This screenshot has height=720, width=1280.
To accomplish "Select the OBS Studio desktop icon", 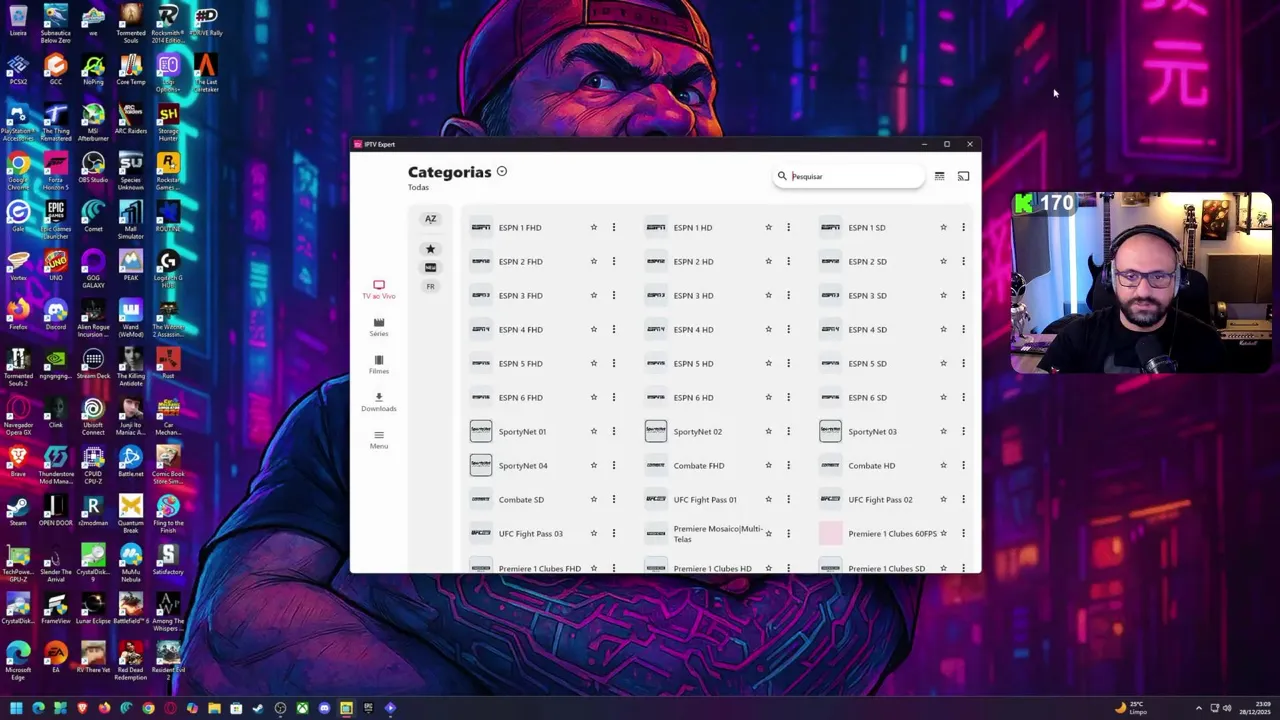I will [93, 167].
